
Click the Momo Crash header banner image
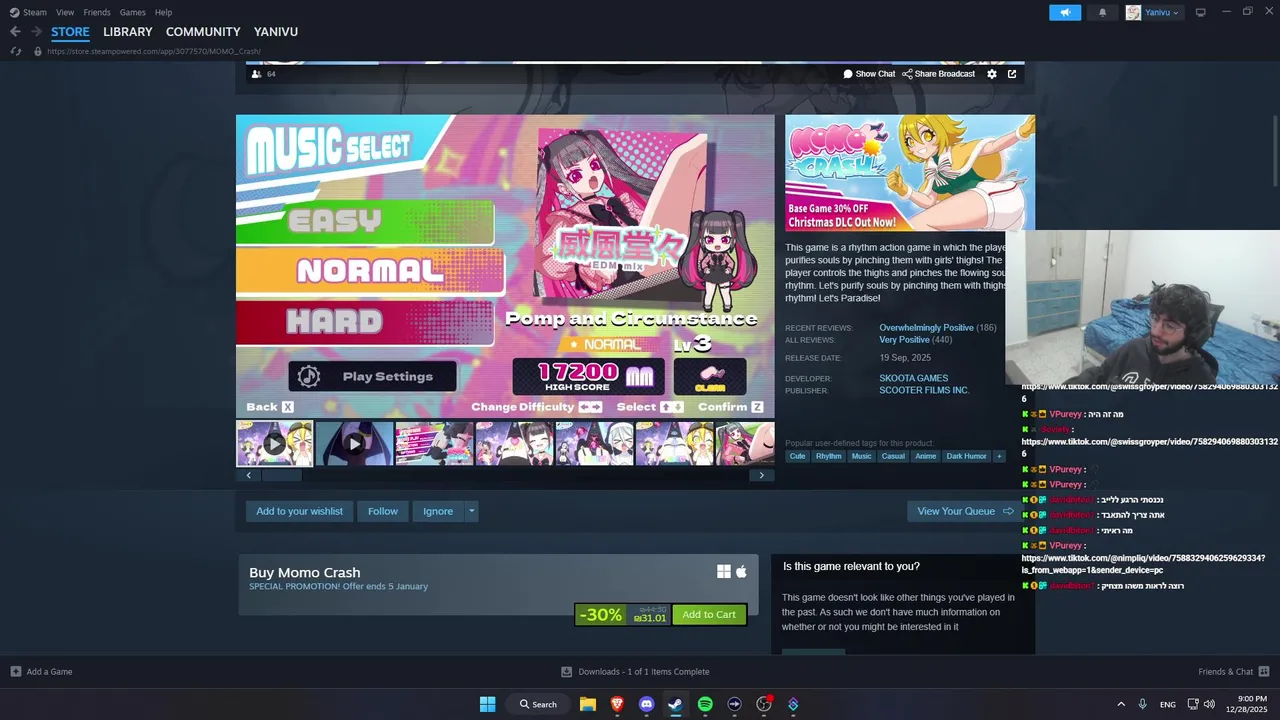pyautogui.click(x=910, y=173)
